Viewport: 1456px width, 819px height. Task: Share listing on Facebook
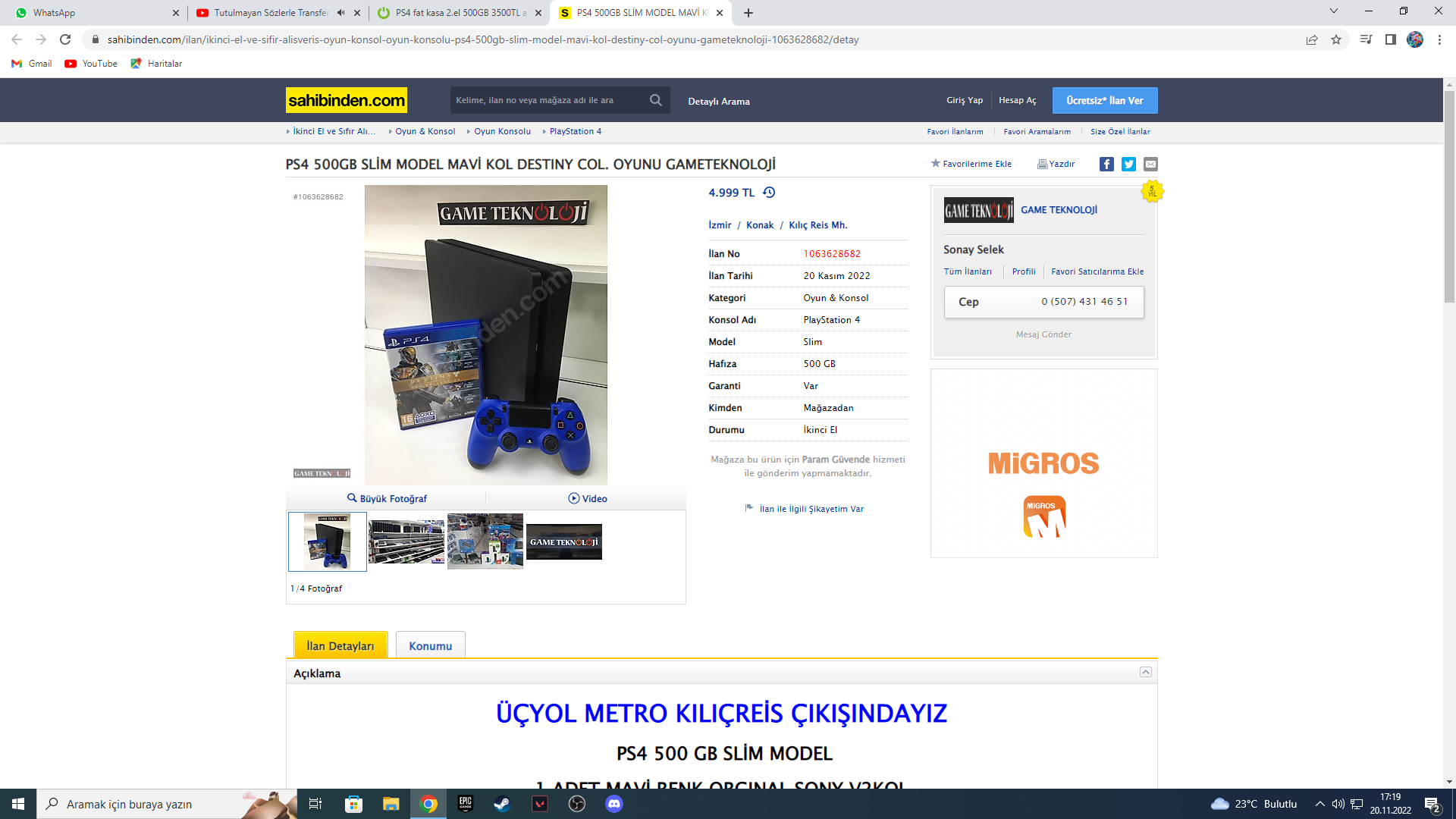point(1106,164)
